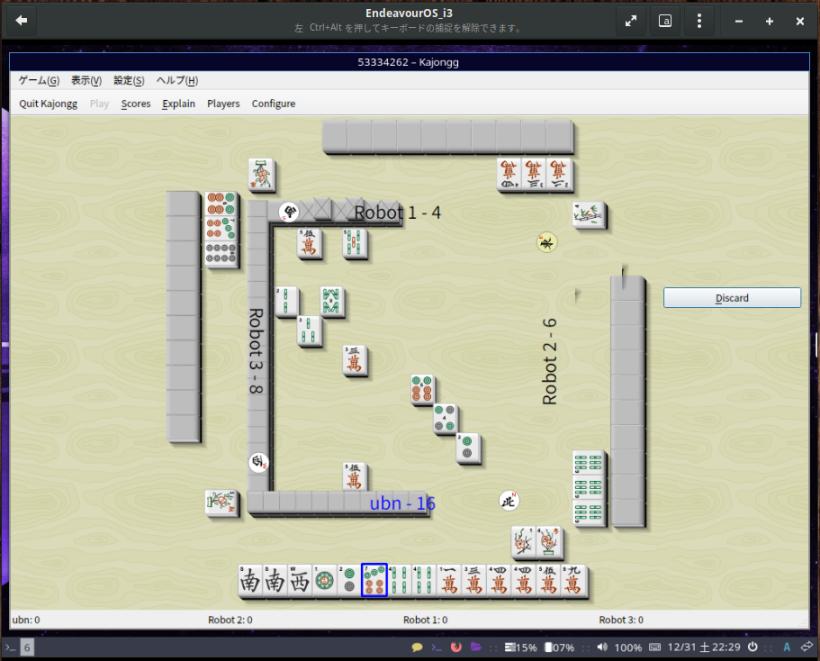This screenshot has width=820, height=661.
Task: Click the yellow chat bubble tray icon
Action: pos(417,647)
